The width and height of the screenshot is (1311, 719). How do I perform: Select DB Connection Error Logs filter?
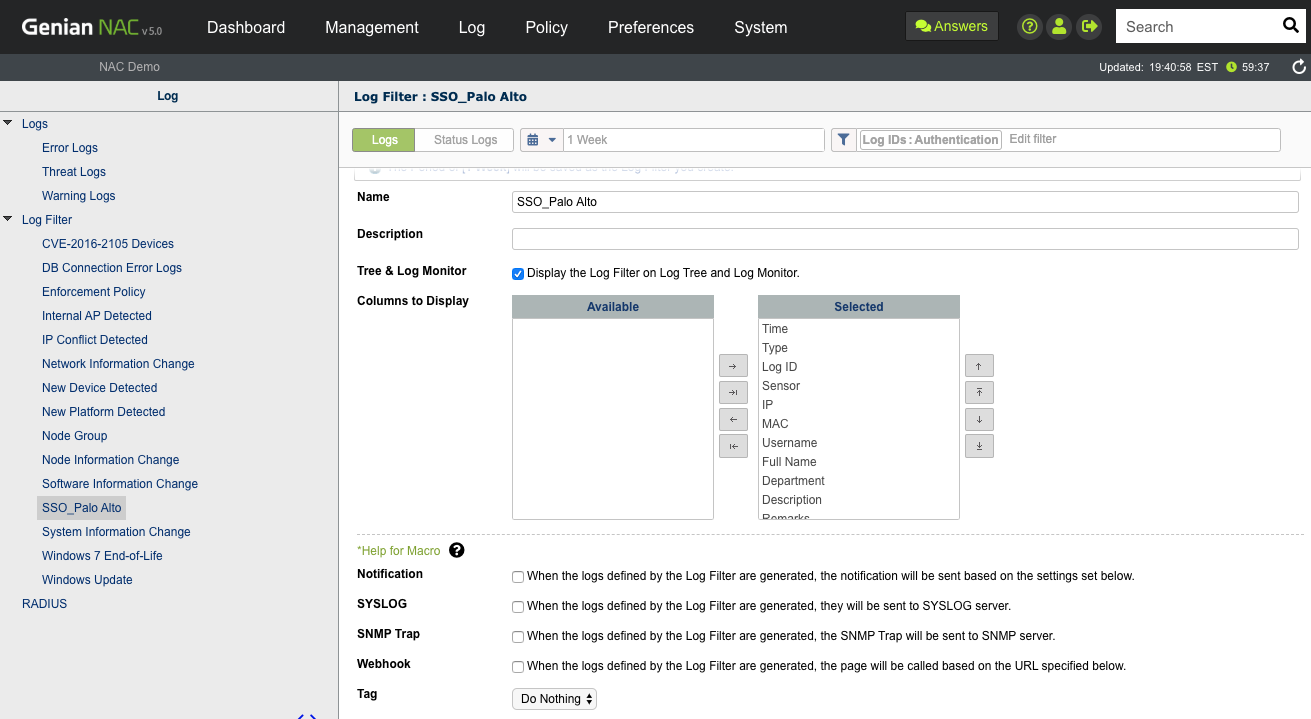[x=112, y=268]
